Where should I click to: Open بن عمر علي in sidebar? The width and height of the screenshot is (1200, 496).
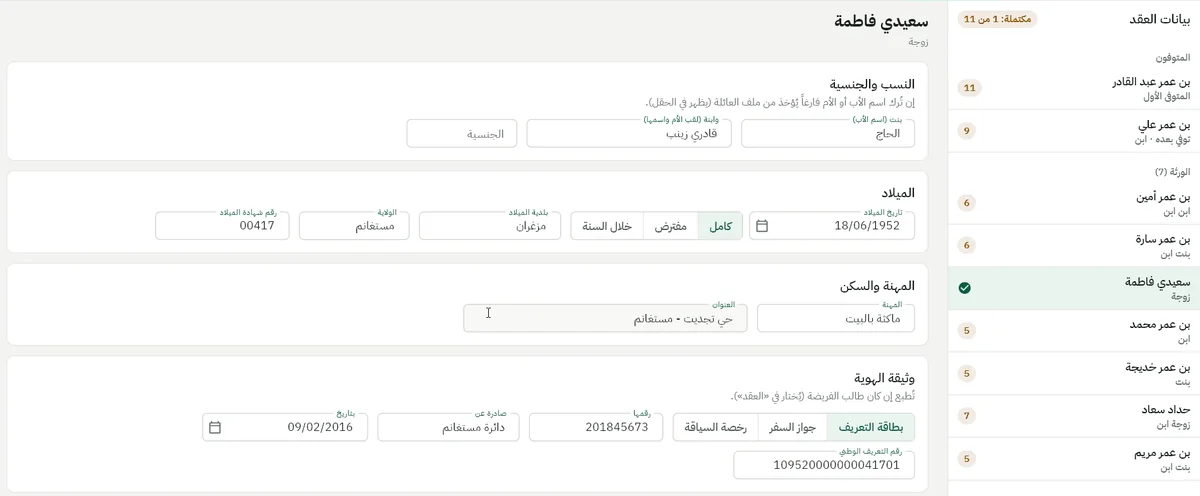pyautogui.click(x=1074, y=131)
